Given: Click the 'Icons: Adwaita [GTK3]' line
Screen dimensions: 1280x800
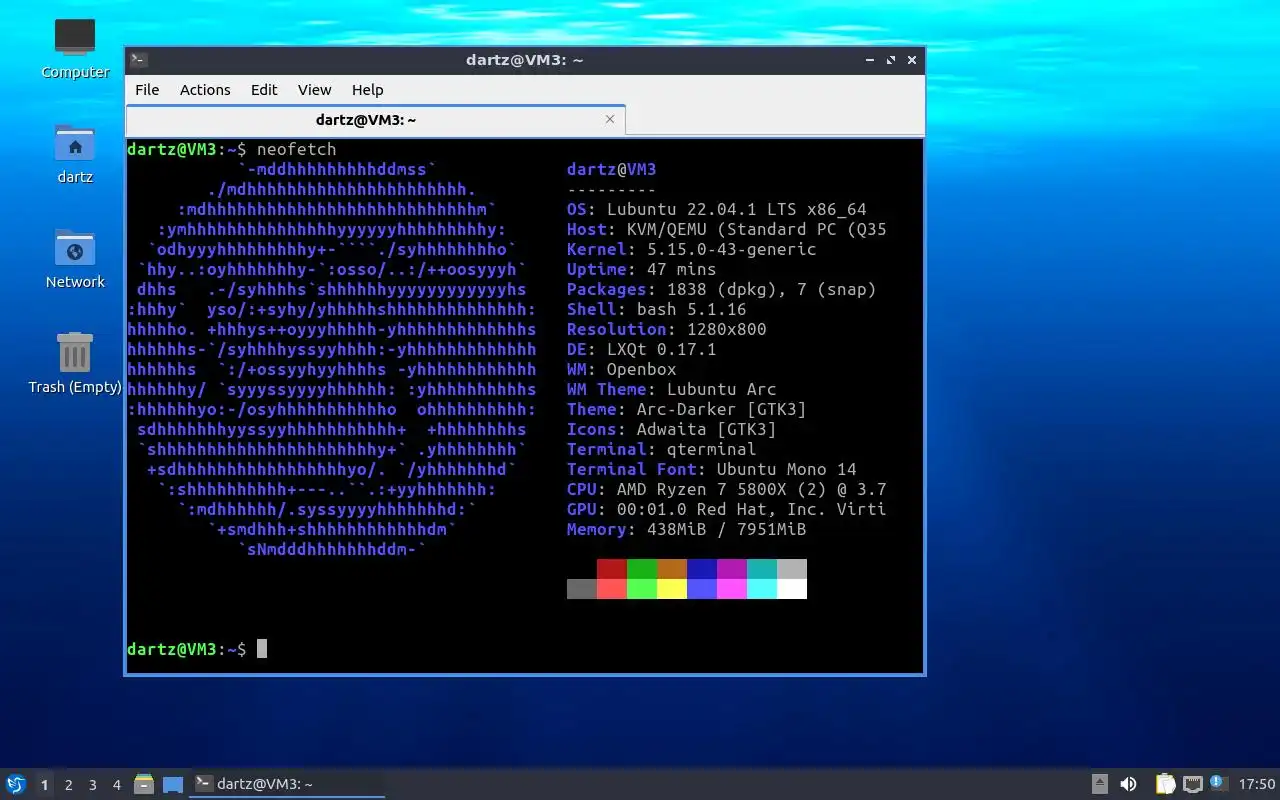Looking at the screenshot, I should (x=672, y=429).
